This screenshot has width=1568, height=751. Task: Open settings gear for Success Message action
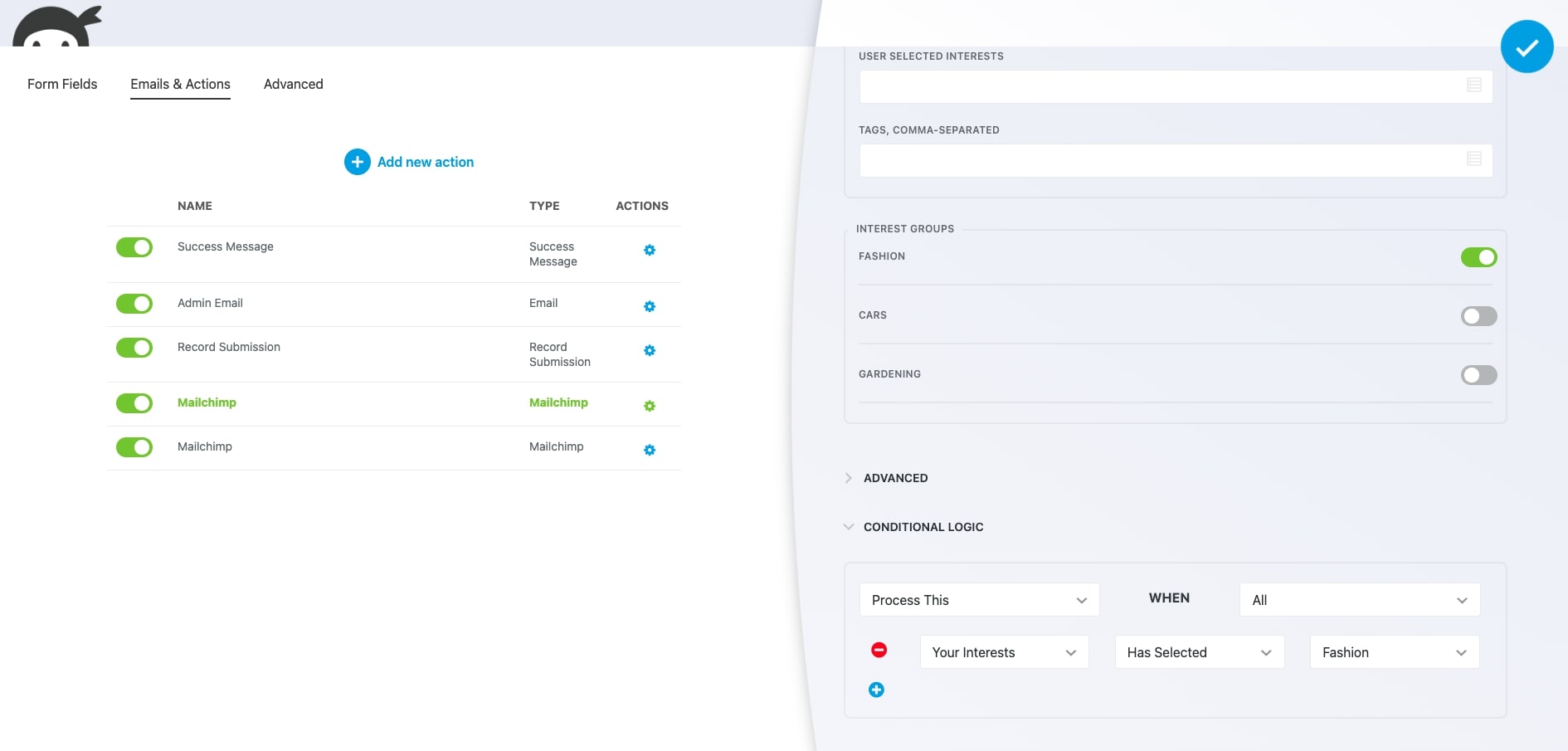point(650,250)
